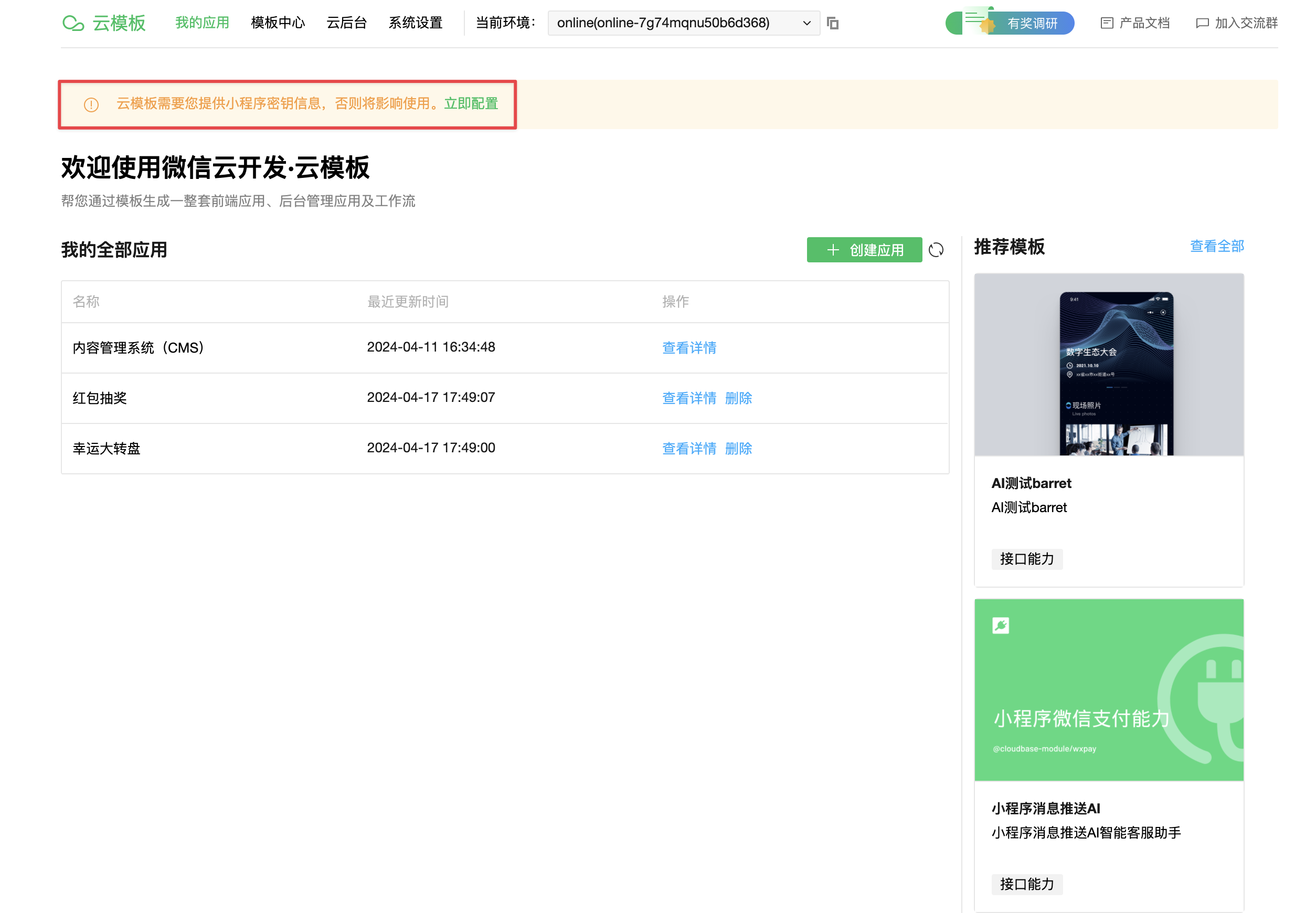Click the refresh icon beside 创建应用
The height and width of the screenshot is (913, 1316).
tap(936, 250)
